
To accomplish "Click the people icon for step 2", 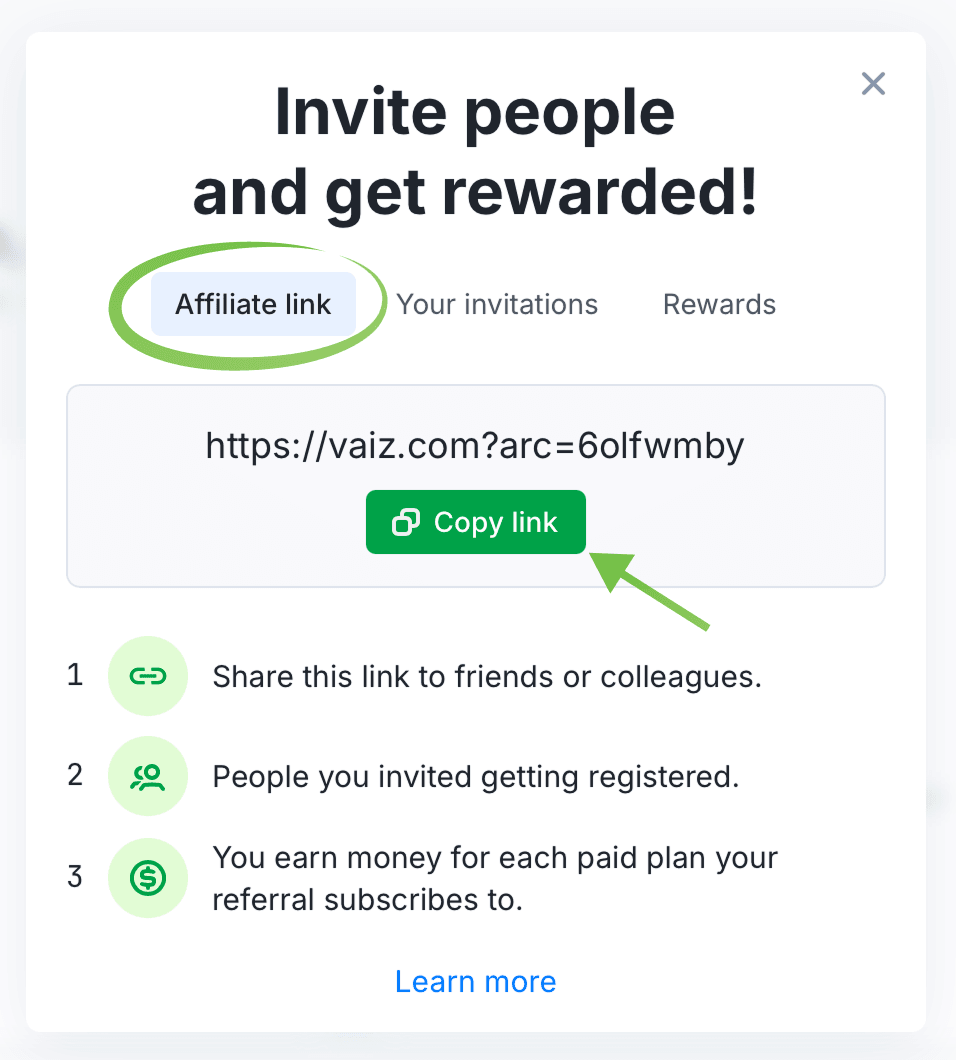I will point(148,777).
